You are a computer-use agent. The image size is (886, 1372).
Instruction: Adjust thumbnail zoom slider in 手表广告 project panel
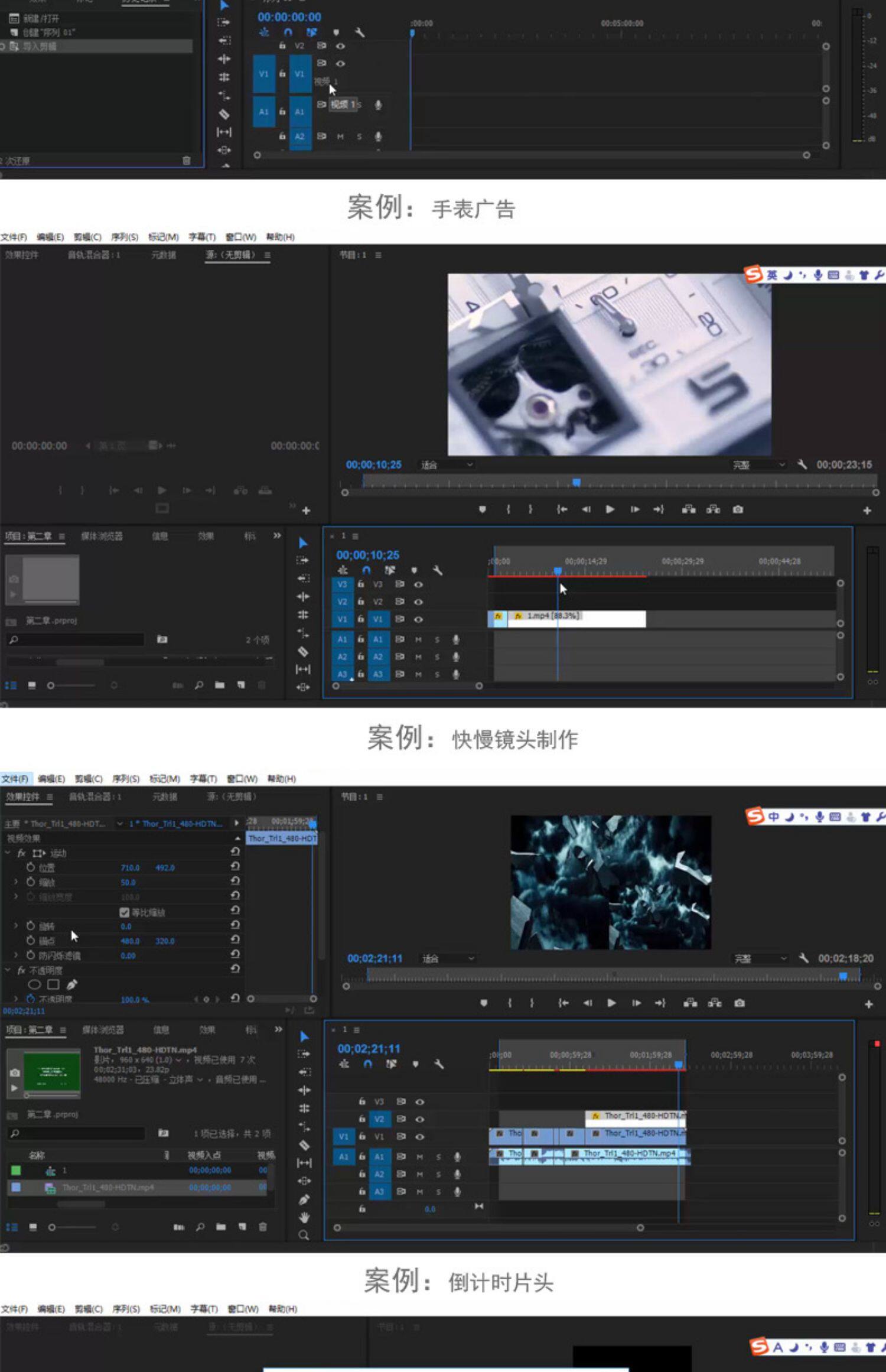[x=71, y=685]
